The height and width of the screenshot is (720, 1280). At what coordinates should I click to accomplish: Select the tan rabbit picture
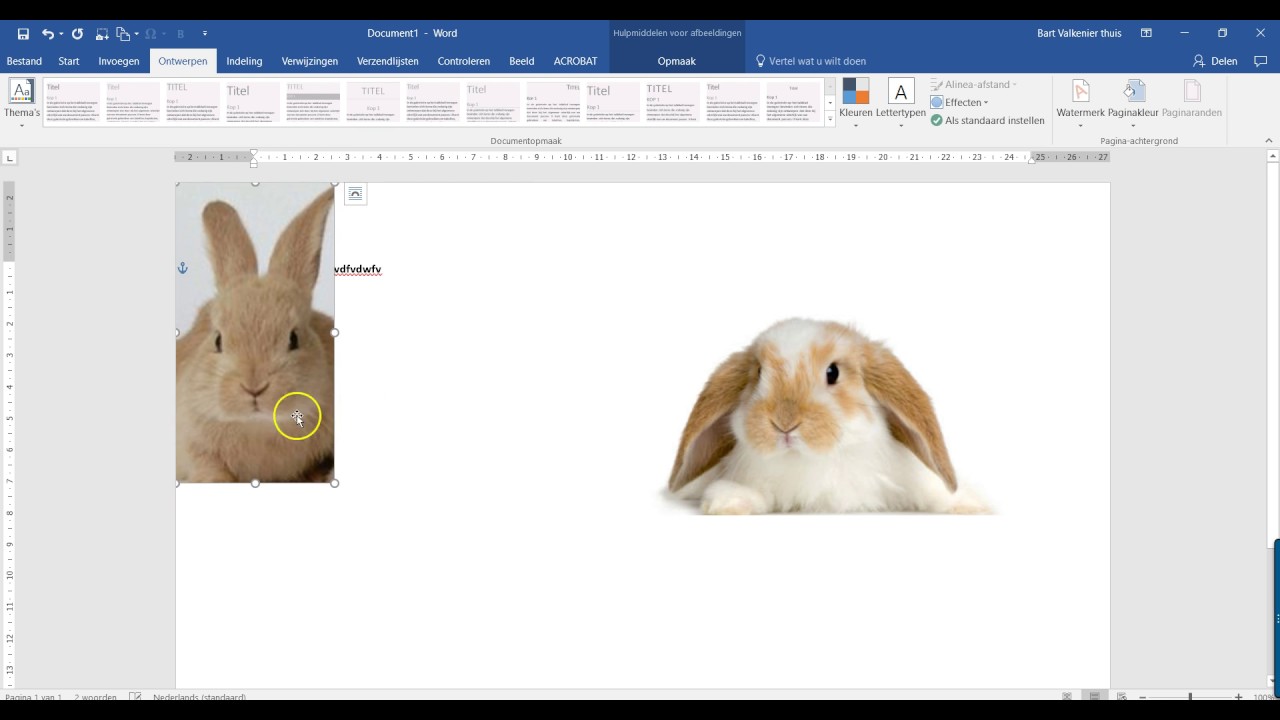(255, 333)
